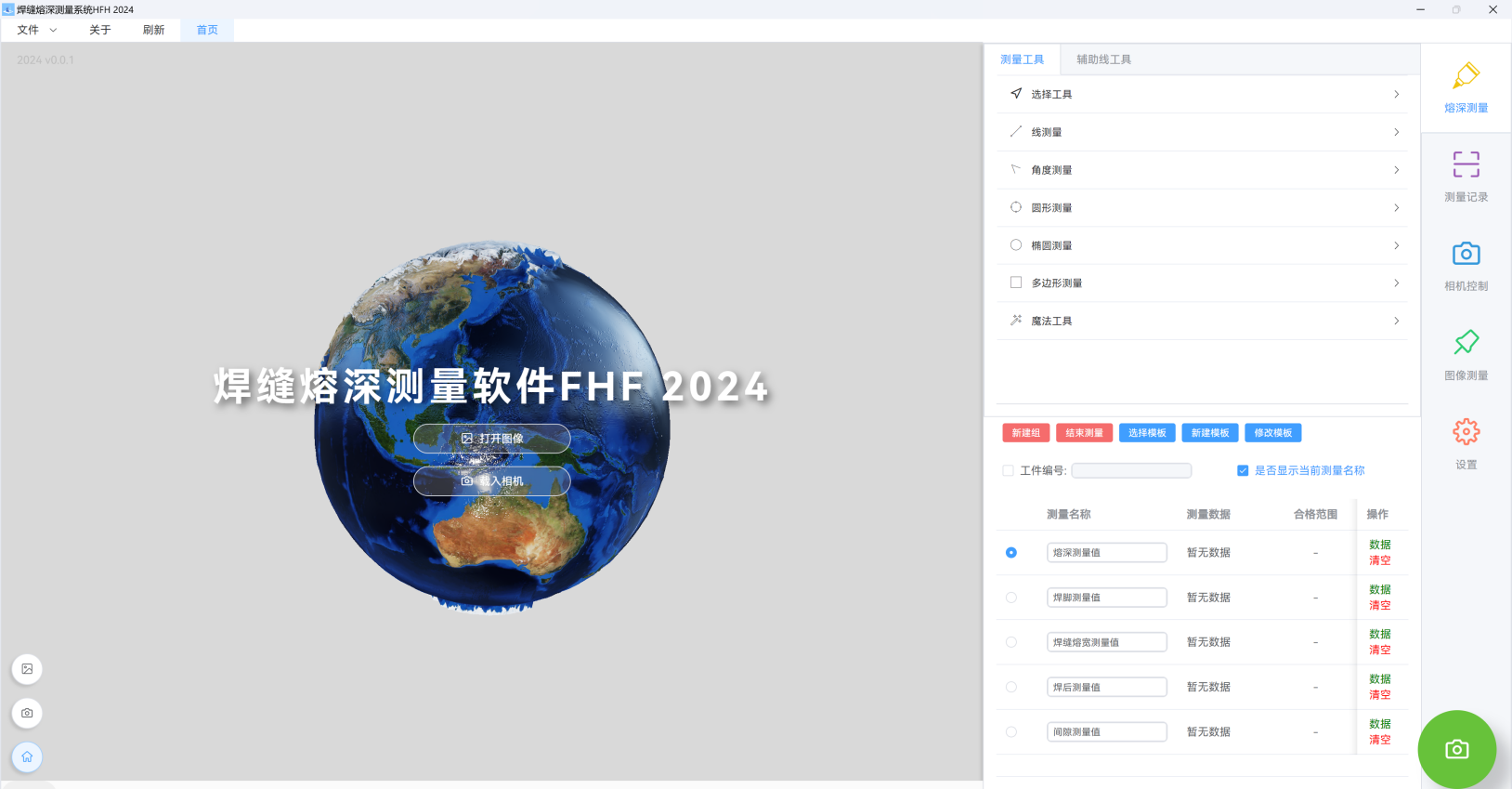Screen dimensions: 1512x789
Task: Click the round image icon at bottom left
Action: pyautogui.click(x=27, y=669)
